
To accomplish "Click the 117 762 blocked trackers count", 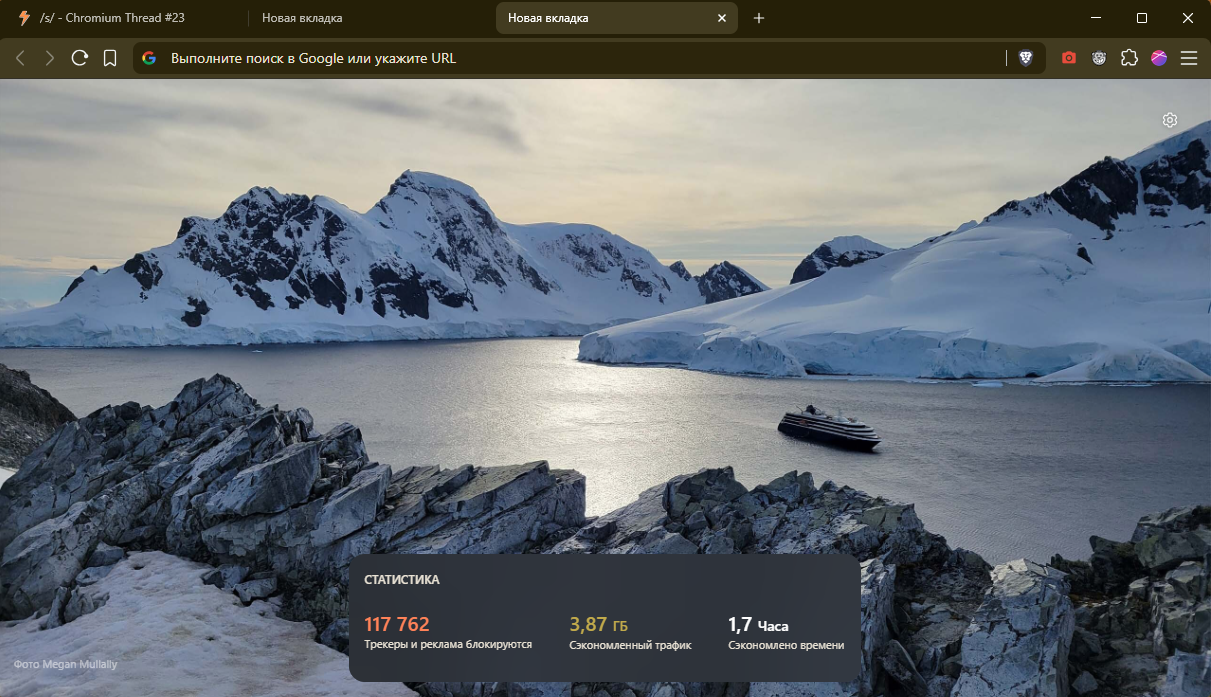I will pyautogui.click(x=397, y=625).
